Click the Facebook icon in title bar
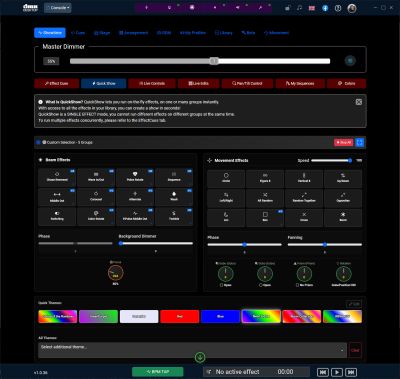The height and width of the screenshot is (379, 400). click(325, 8)
